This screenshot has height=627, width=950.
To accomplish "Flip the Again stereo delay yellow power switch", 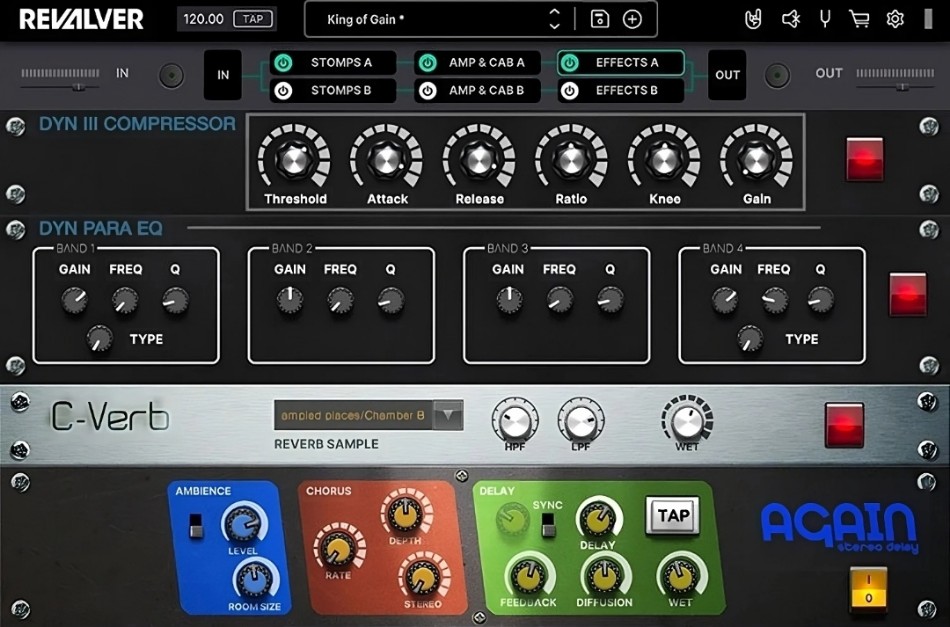I will (868, 587).
